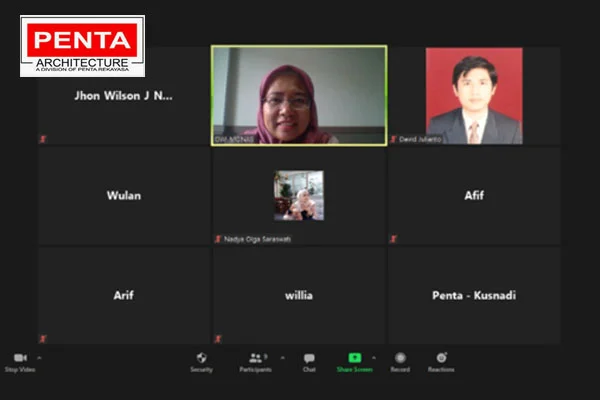This screenshot has width=600, height=400.
Task: Select the Penta - Kusnadi participant tile
Action: (x=474, y=296)
